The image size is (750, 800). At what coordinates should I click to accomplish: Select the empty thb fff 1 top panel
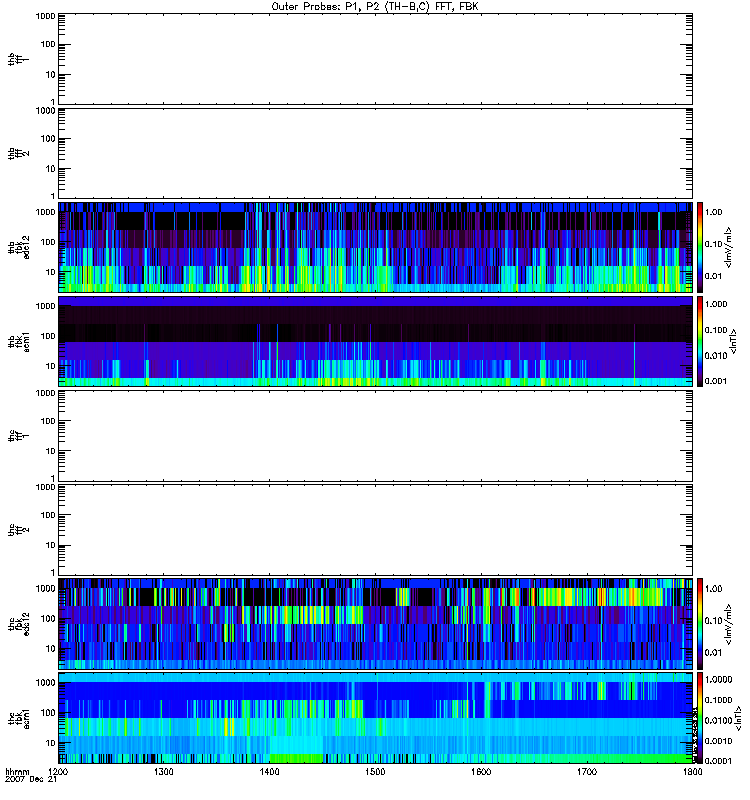click(x=375, y=57)
